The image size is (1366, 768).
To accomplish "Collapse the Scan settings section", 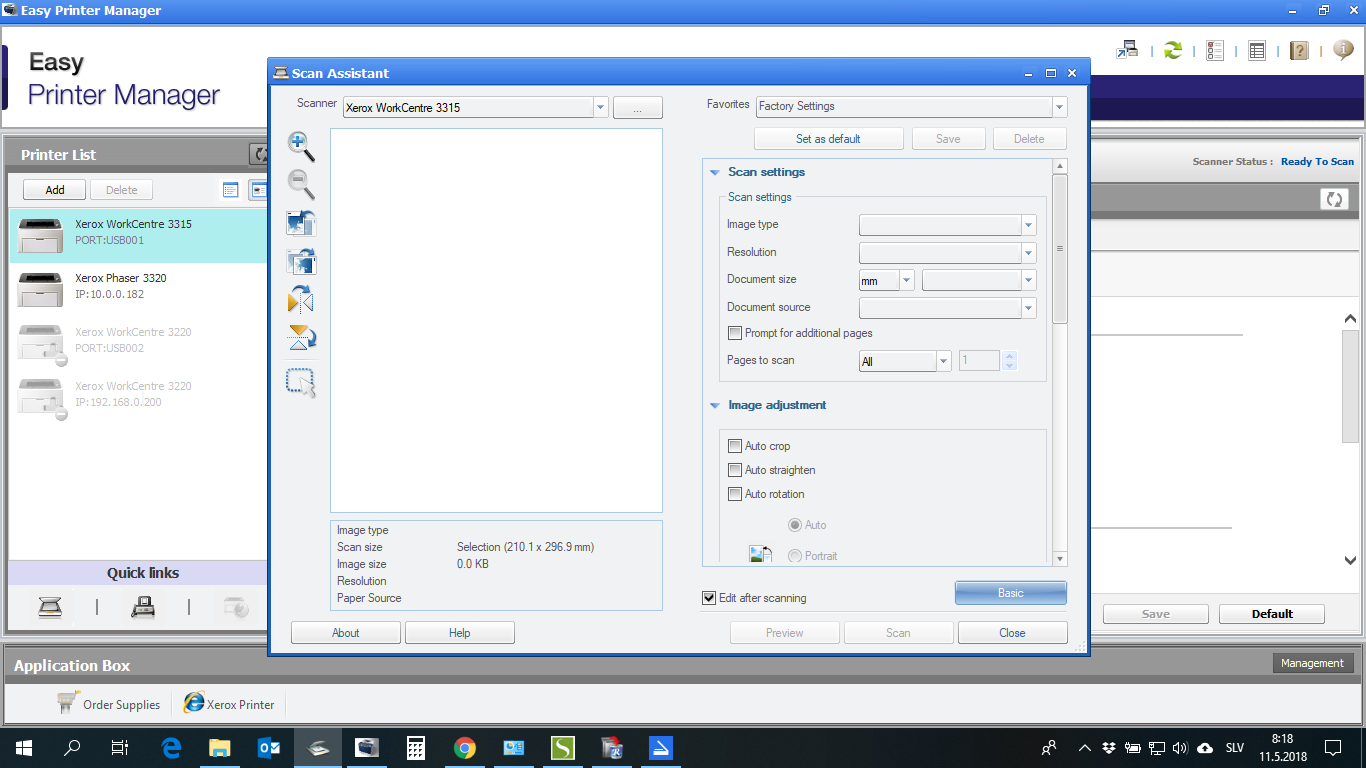I will tap(715, 172).
